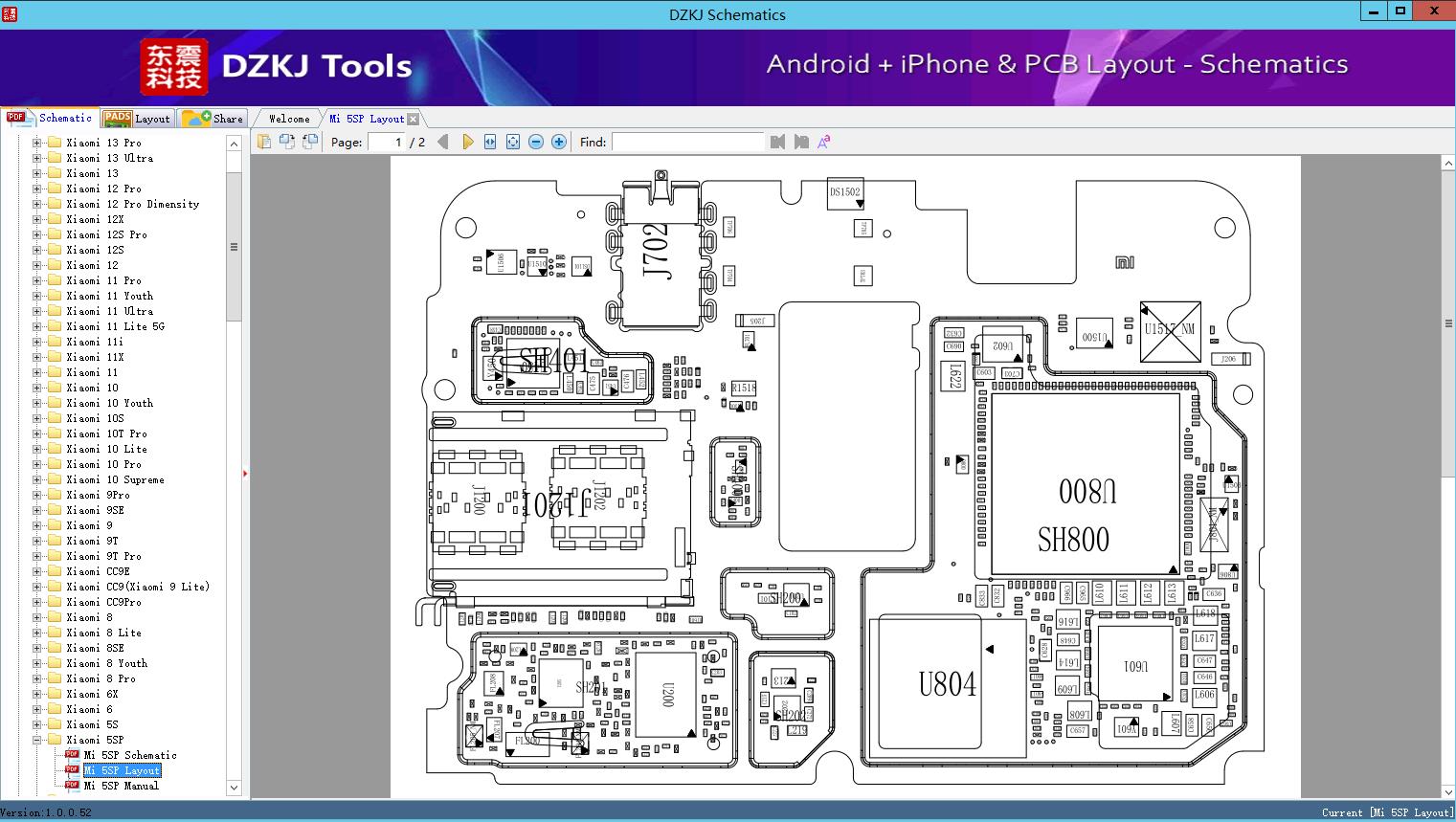Maximize the DZKJ Schematics window
The image size is (1456, 822).
[1400, 11]
